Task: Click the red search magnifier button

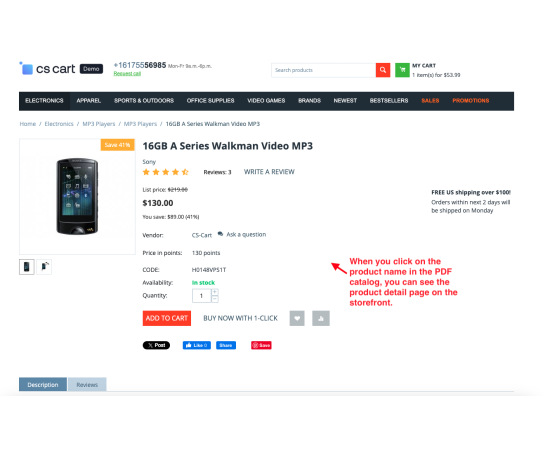Action: click(383, 70)
